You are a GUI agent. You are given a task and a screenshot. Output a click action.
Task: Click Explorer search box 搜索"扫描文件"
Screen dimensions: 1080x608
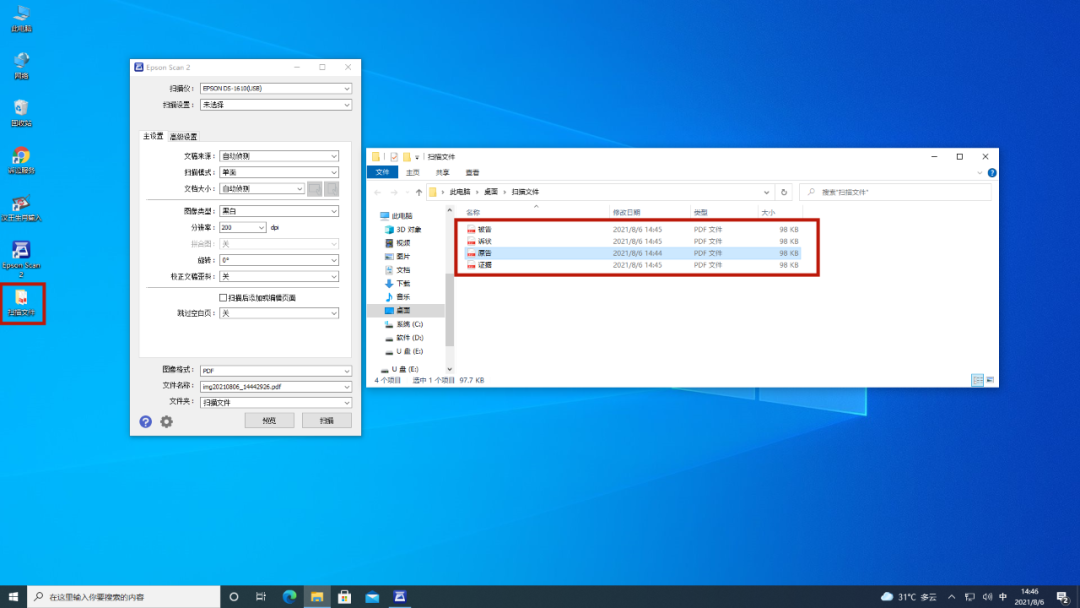tap(895, 192)
